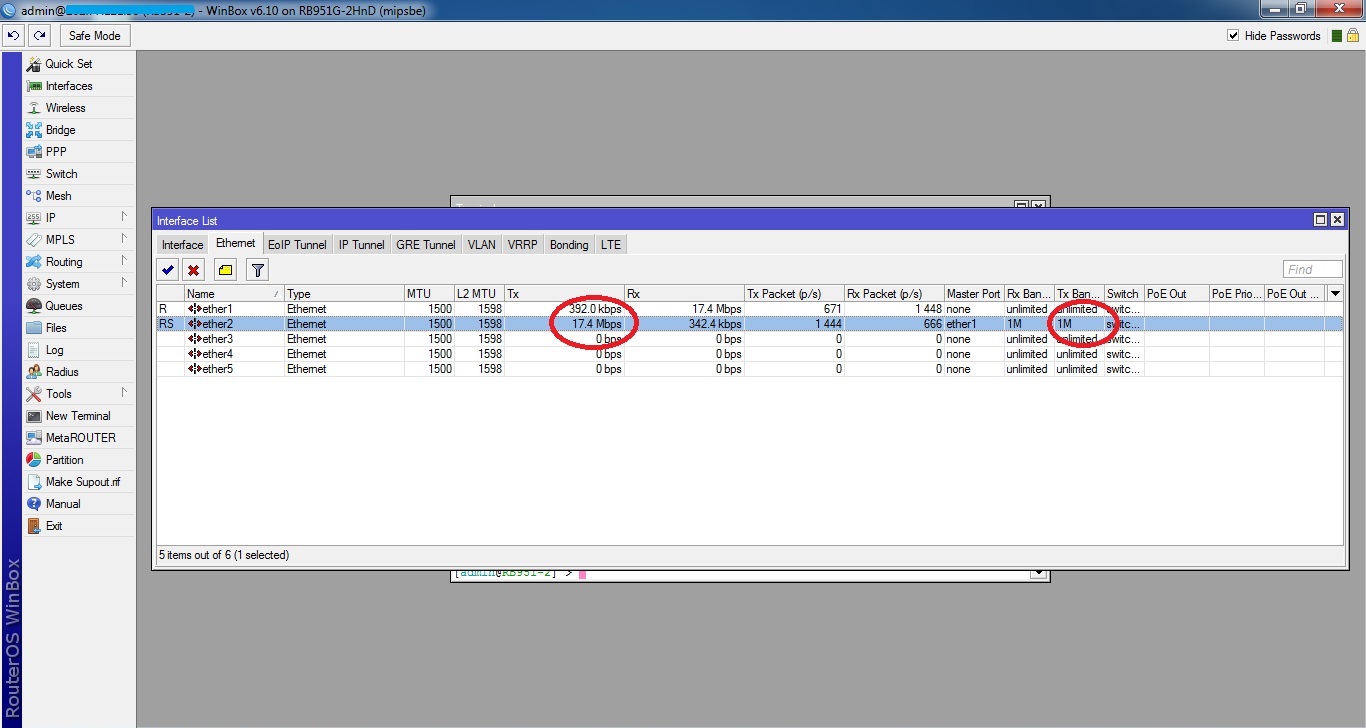
Task: Add a comment to the selected interface
Action: [225, 269]
